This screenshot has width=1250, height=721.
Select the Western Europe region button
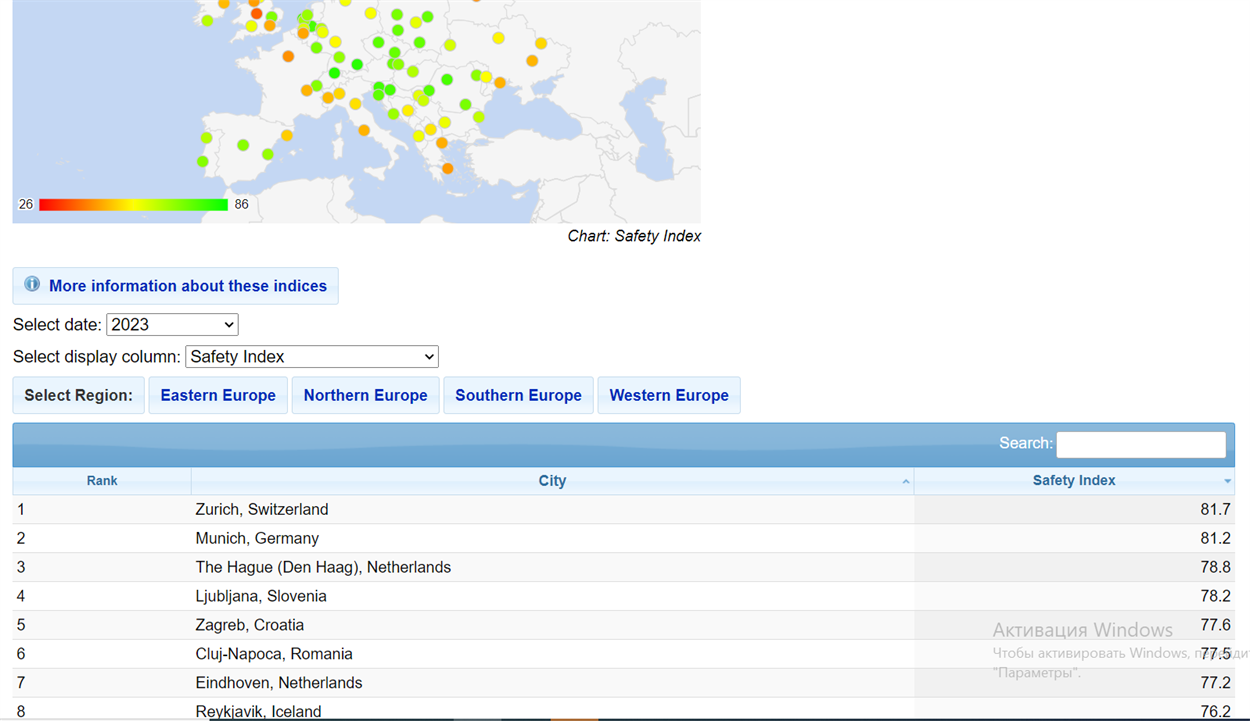[x=669, y=395]
